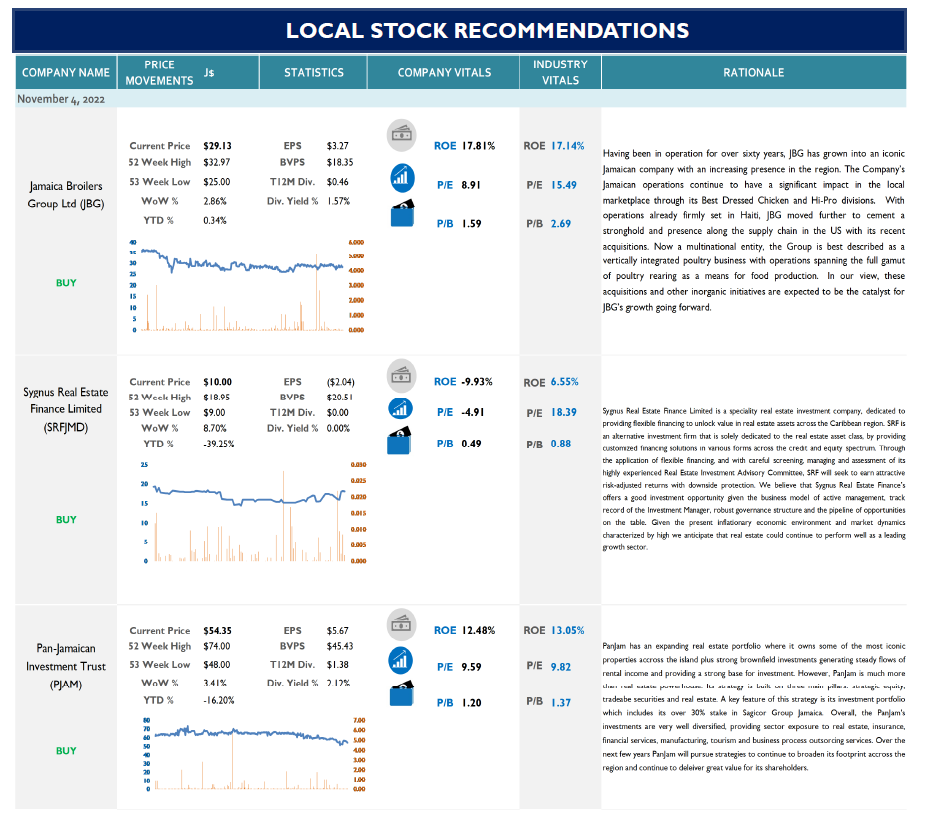Select the current price $29.13
Screen dimensions: 932x818
click(218, 146)
